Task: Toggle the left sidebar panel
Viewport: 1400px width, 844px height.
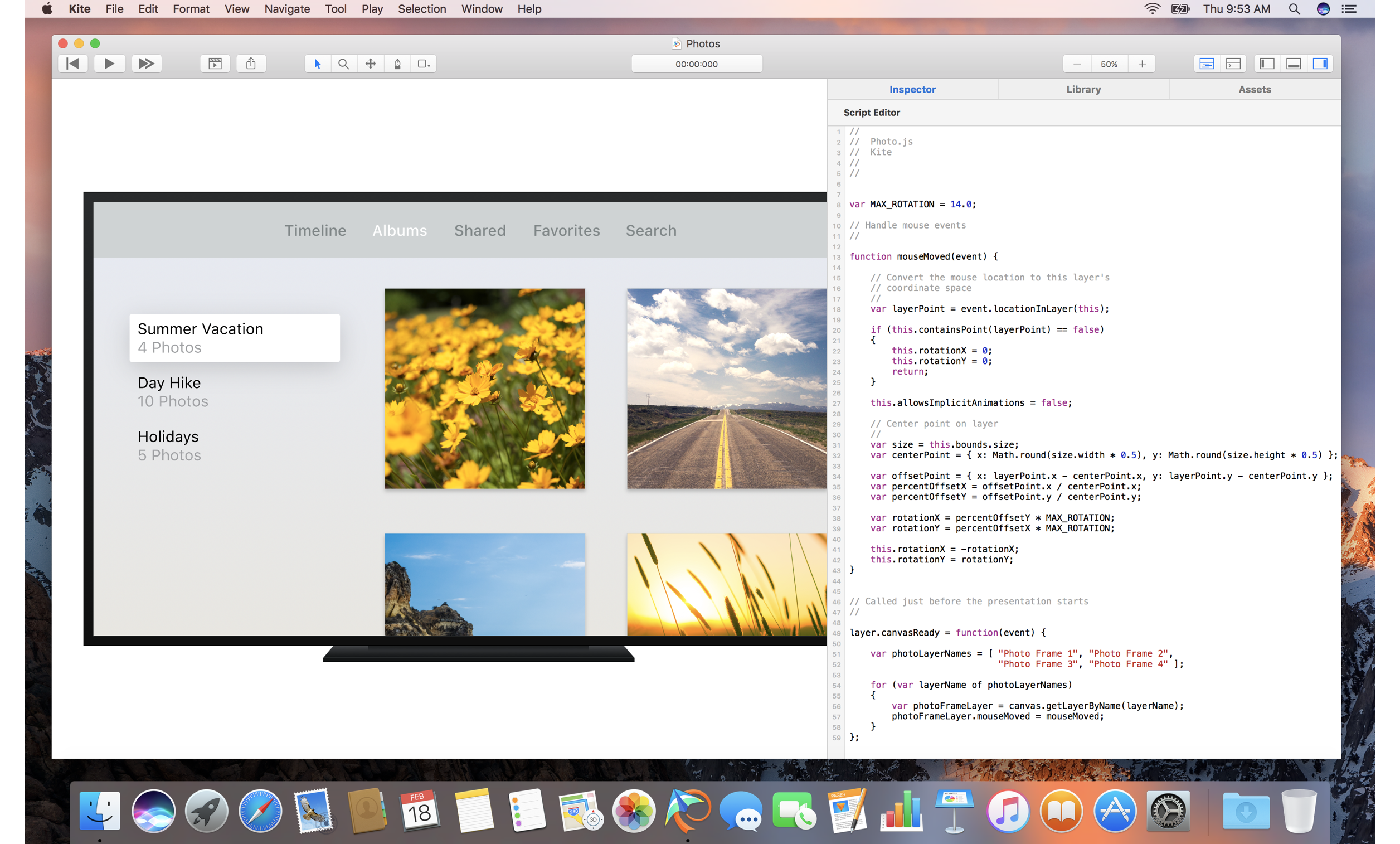Action: [x=1266, y=64]
